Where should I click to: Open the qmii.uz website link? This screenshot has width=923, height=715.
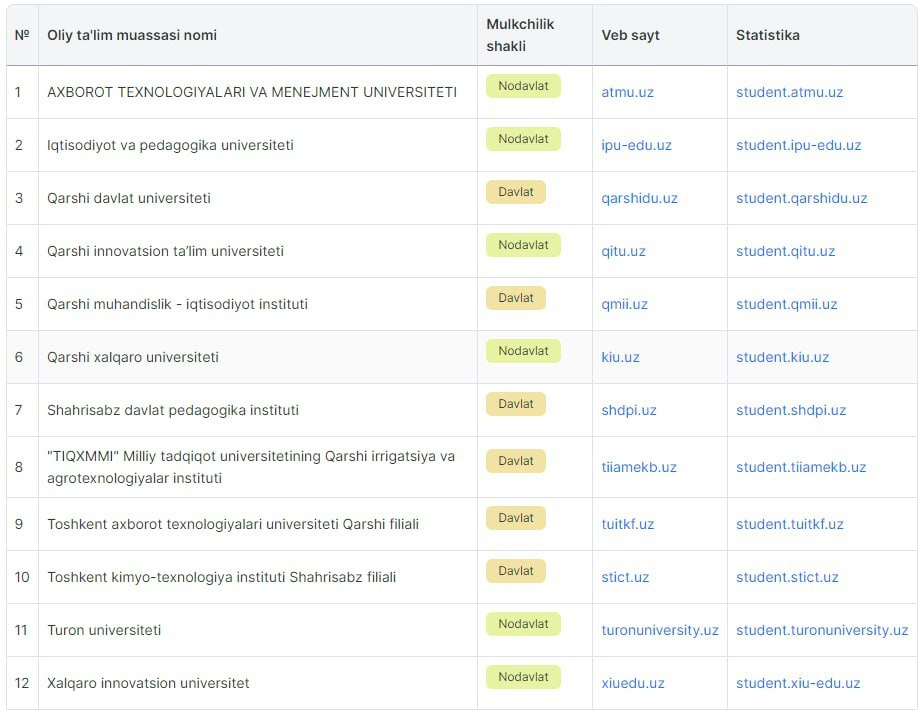tap(624, 304)
